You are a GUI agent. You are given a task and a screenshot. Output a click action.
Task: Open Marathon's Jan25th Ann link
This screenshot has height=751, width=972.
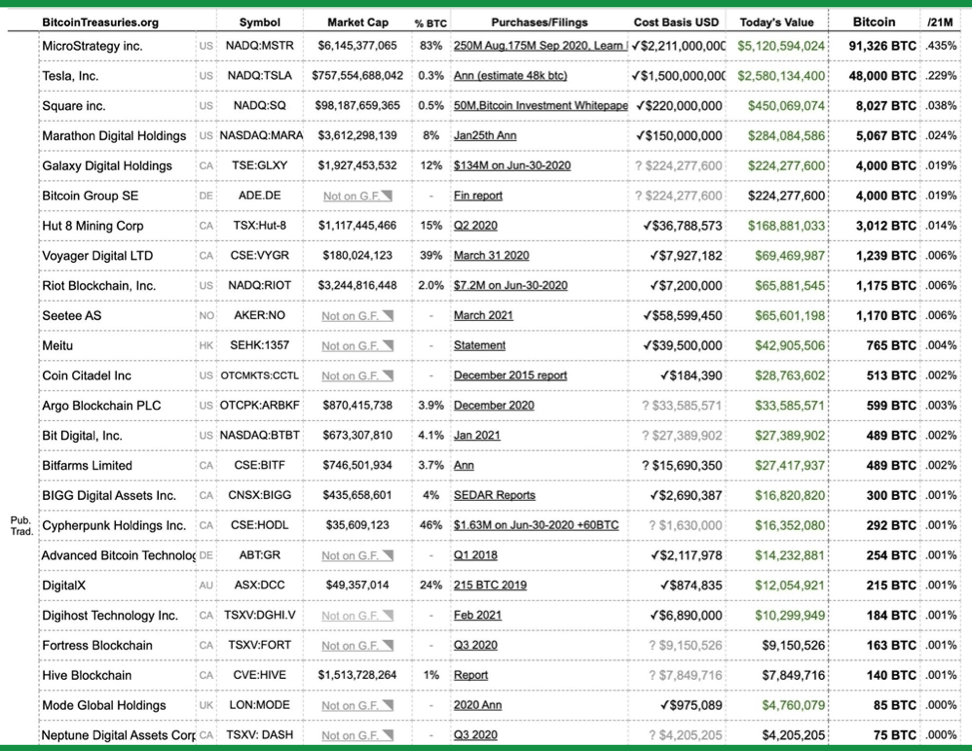tap(485, 135)
